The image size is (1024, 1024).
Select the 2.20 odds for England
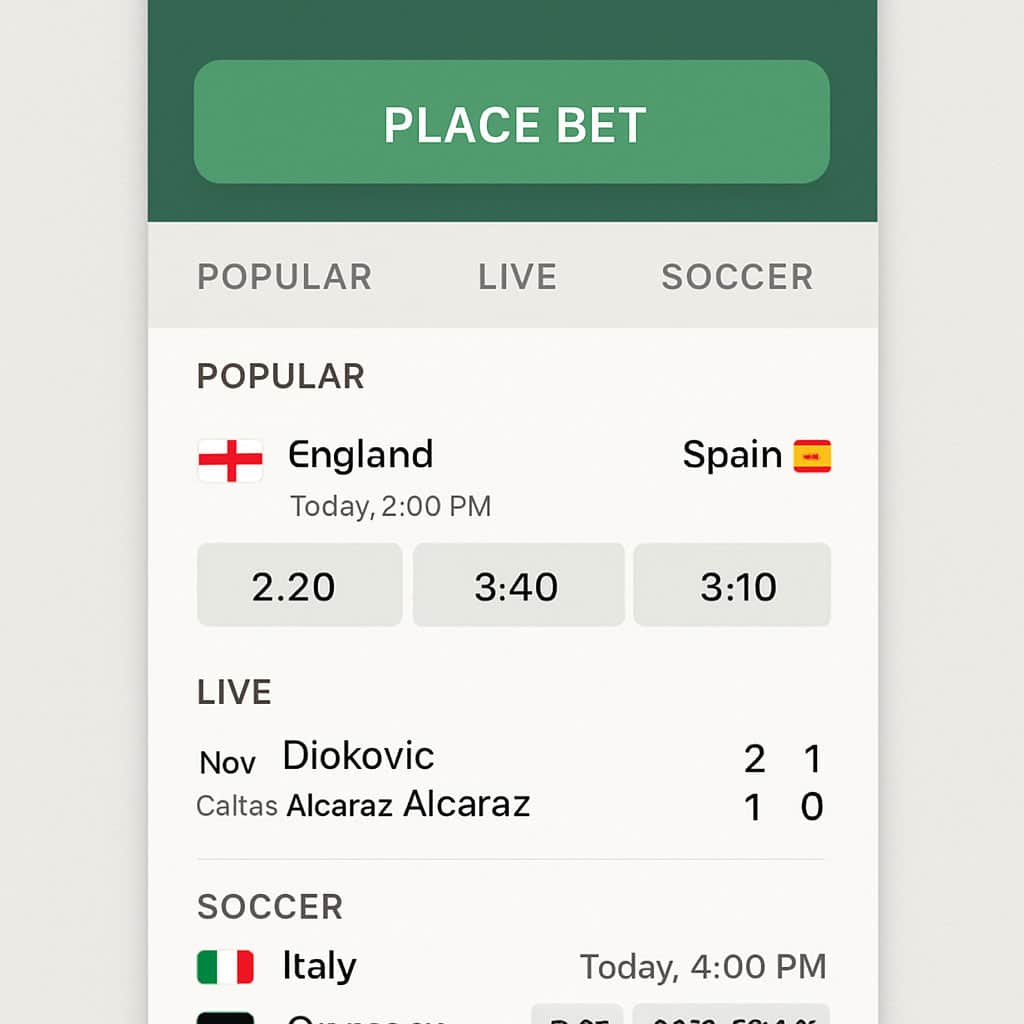(300, 584)
